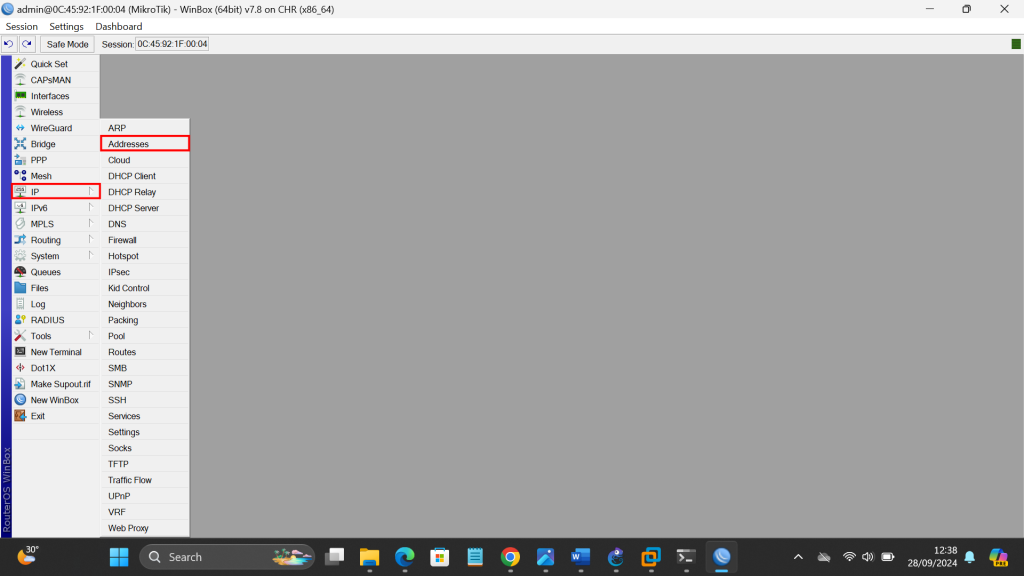Choose DHCP Server from IP submenu
Screen dimensions: 1024x576
pos(133,208)
